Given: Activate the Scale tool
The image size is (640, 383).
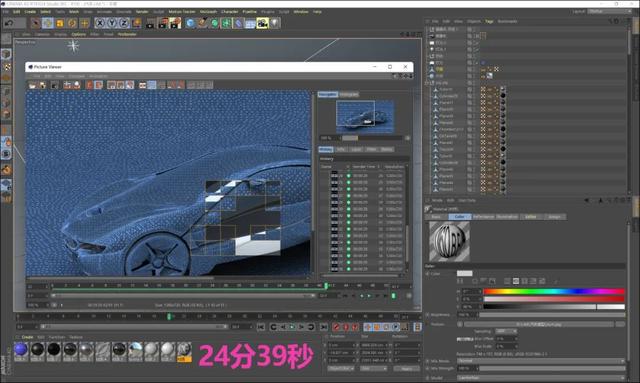Looking at the screenshot, I should 60,23.
